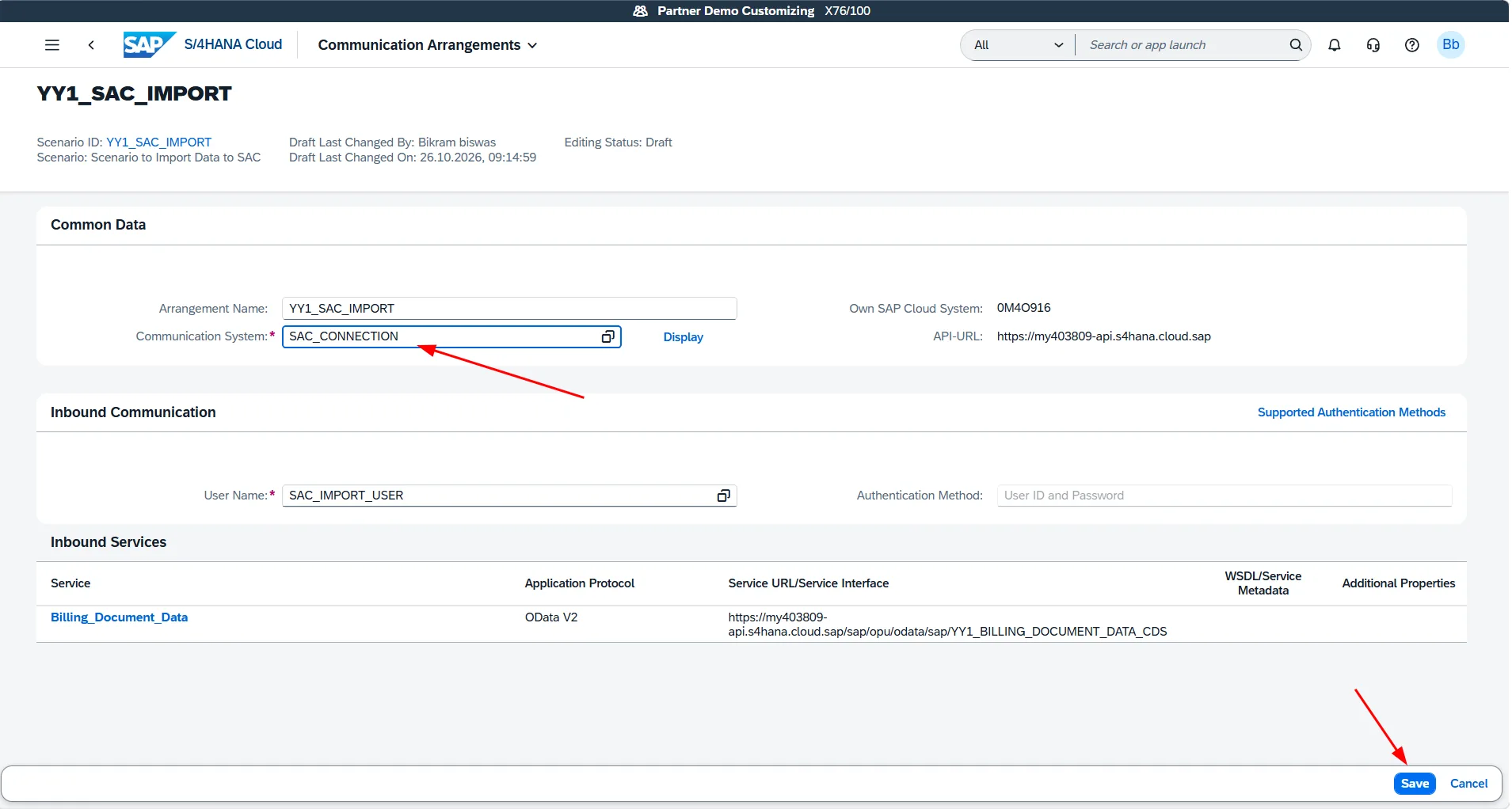Viewport: 1512px width, 809px height.
Task: Click the Common Data section heading
Action: tap(98, 225)
